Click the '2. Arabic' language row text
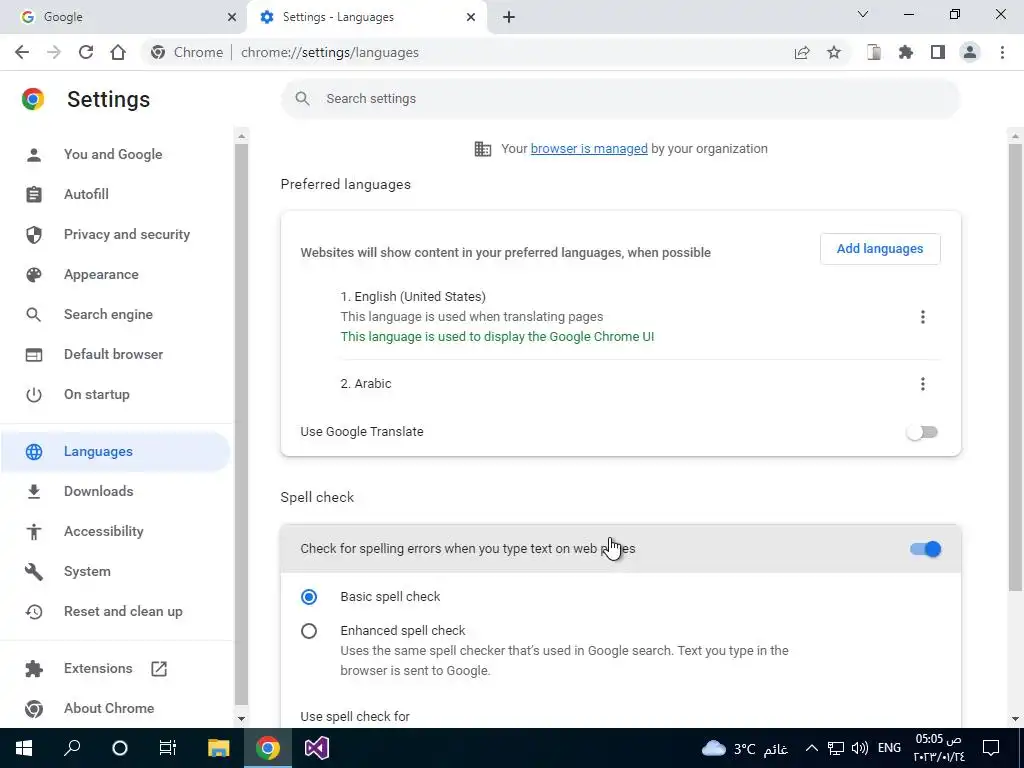The image size is (1024, 768). point(366,384)
